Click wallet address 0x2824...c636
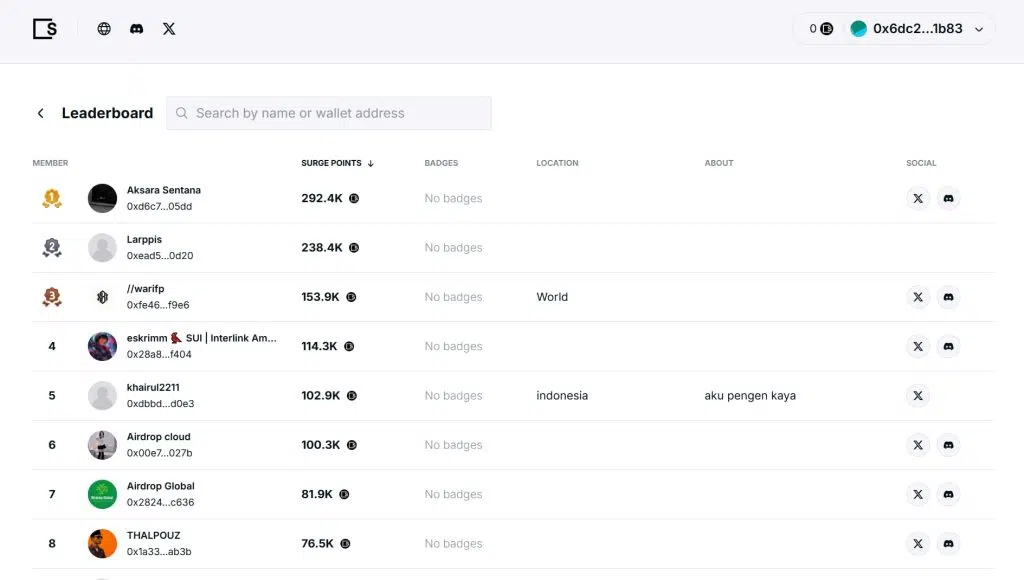Image resolution: width=1024 pixels, height=580 pixels. point(161,502)
